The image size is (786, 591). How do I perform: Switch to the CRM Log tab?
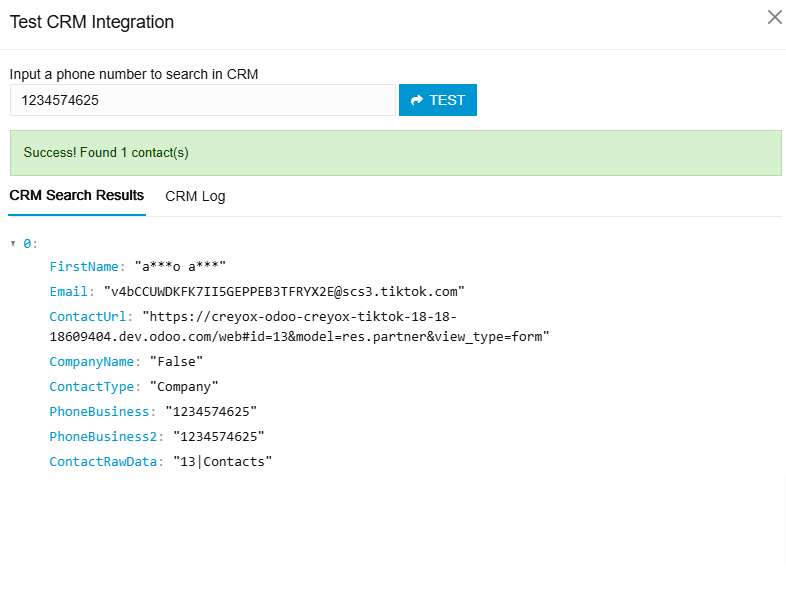pyautogui.click(x=195, y=196)
